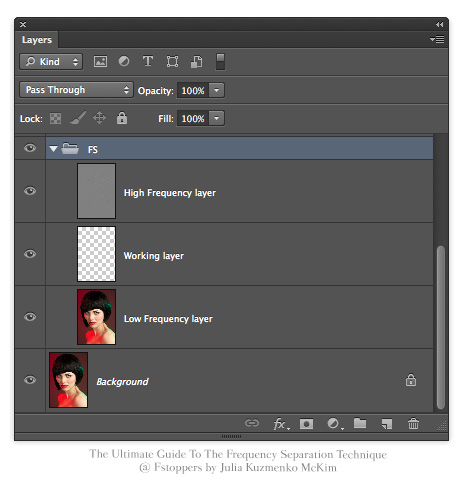
Task: Open the Pass Through blend mode dropdown
Action: 76,90
